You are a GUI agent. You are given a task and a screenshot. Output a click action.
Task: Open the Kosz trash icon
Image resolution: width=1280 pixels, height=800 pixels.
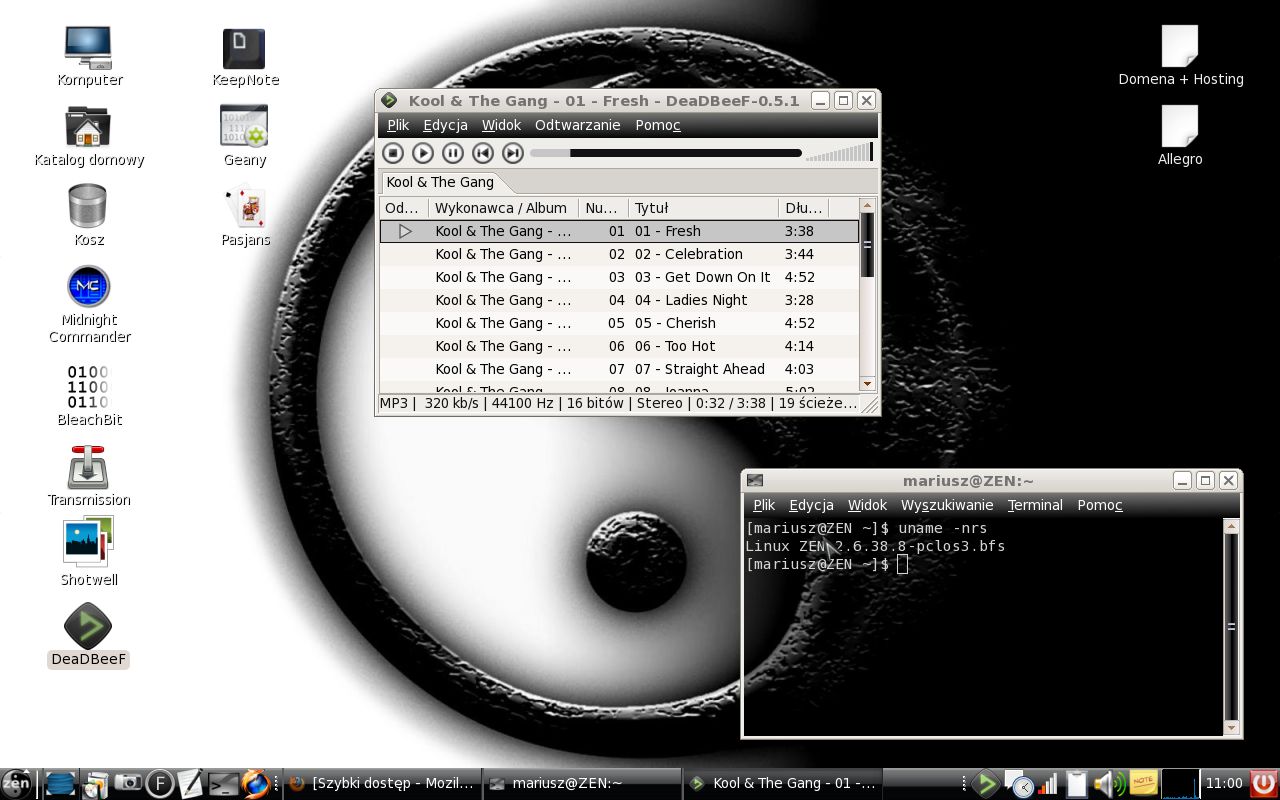(x=88, y=216)
